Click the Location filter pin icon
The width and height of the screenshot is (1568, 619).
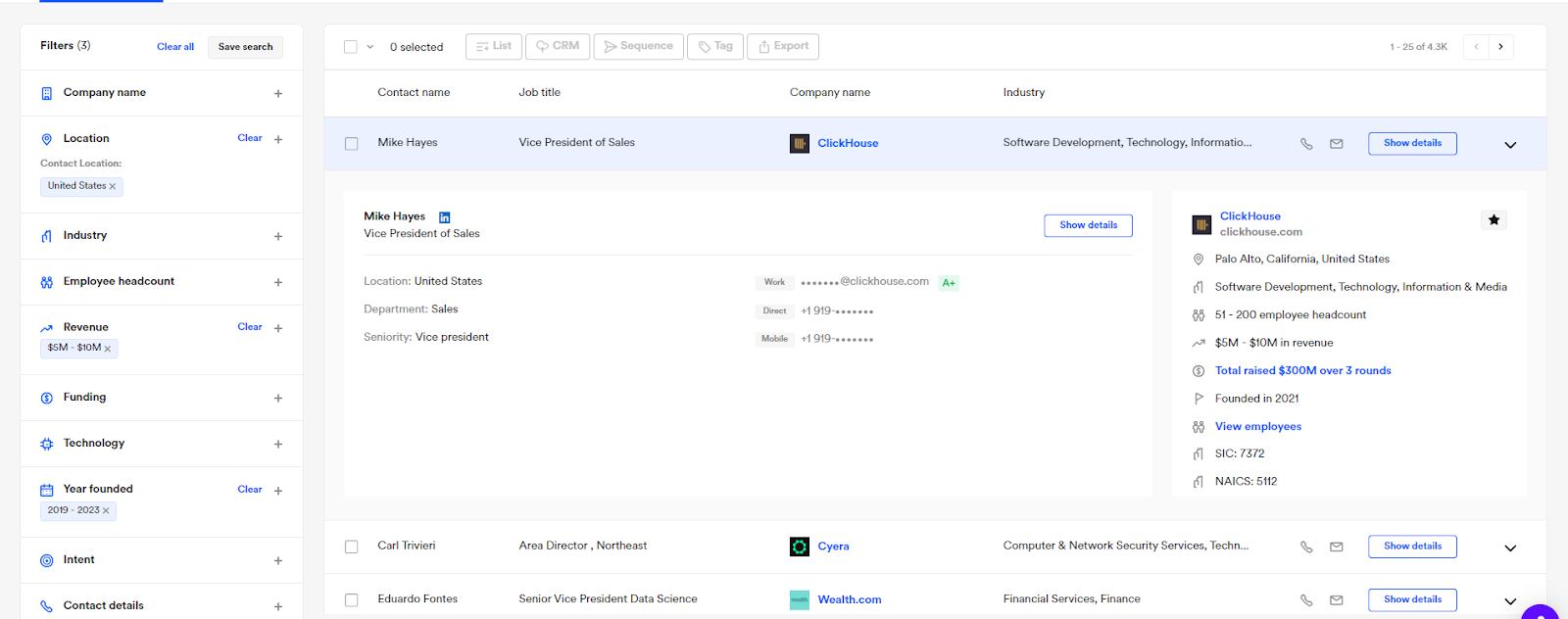[46, 140]
